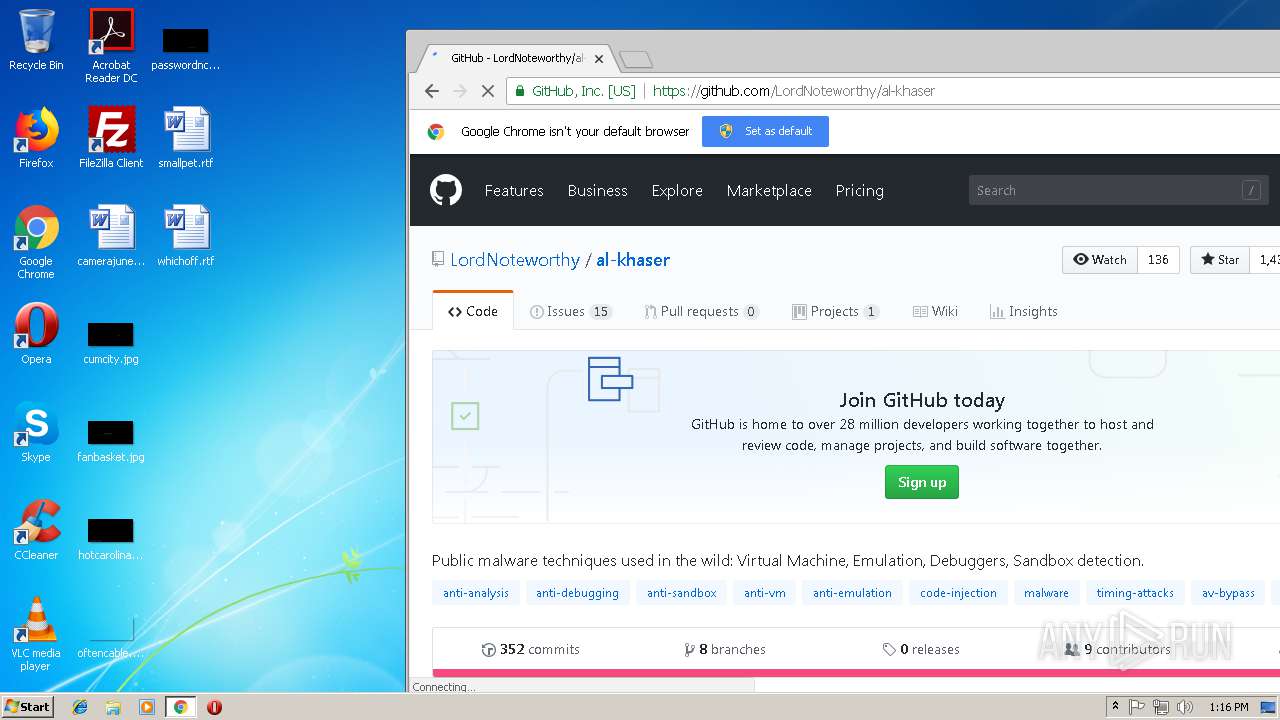The width and height of the screenshot is (1280, 720).
Task: Open the passwordnc desktop file
Action: [x=186, y=49]
